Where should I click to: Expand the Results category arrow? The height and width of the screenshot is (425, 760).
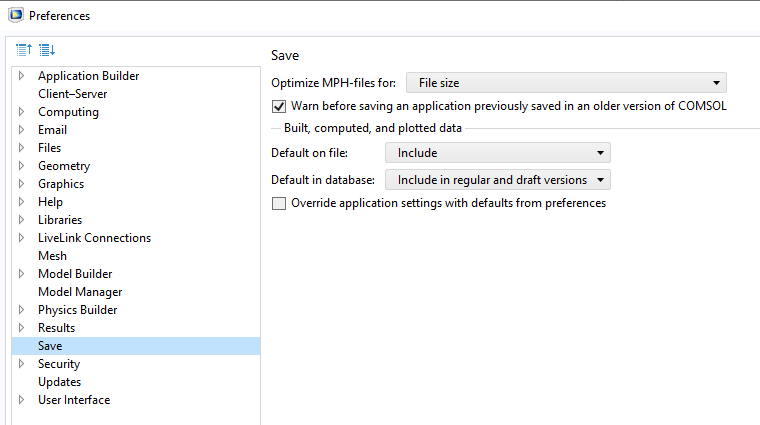[x=21, y=328]
